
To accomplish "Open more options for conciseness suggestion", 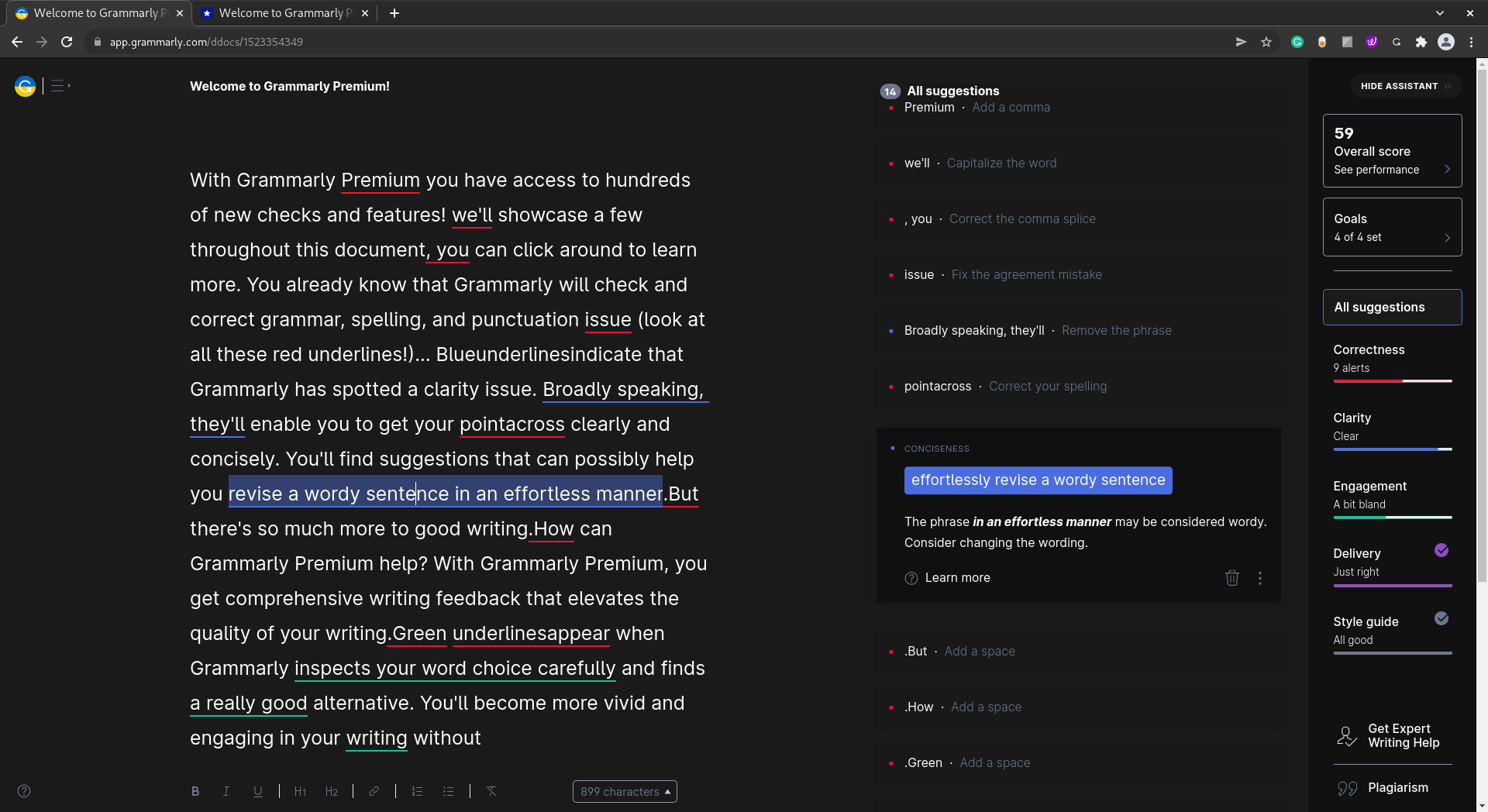I will [x=1260, y=578].
